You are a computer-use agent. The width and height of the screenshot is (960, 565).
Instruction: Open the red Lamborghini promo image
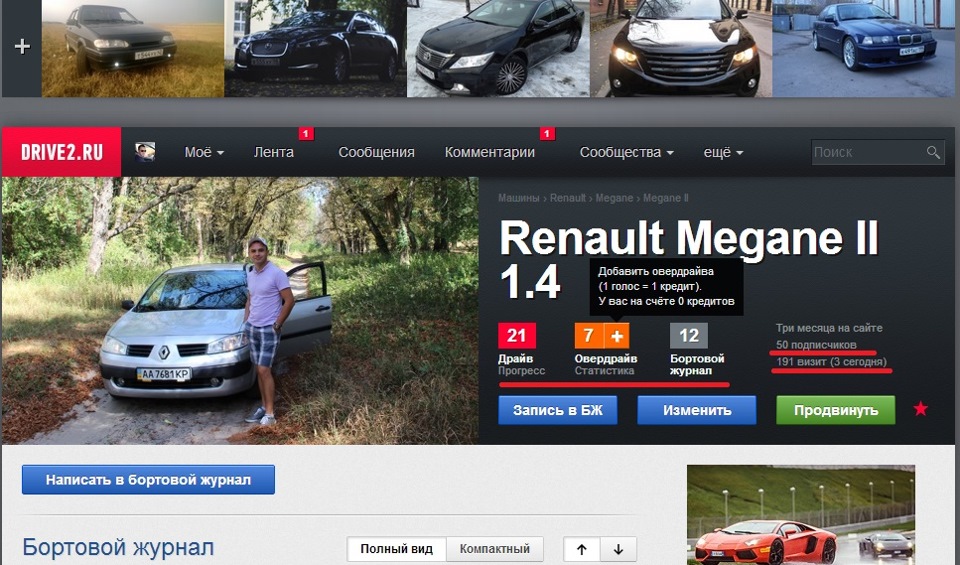[x=801, y=515]
